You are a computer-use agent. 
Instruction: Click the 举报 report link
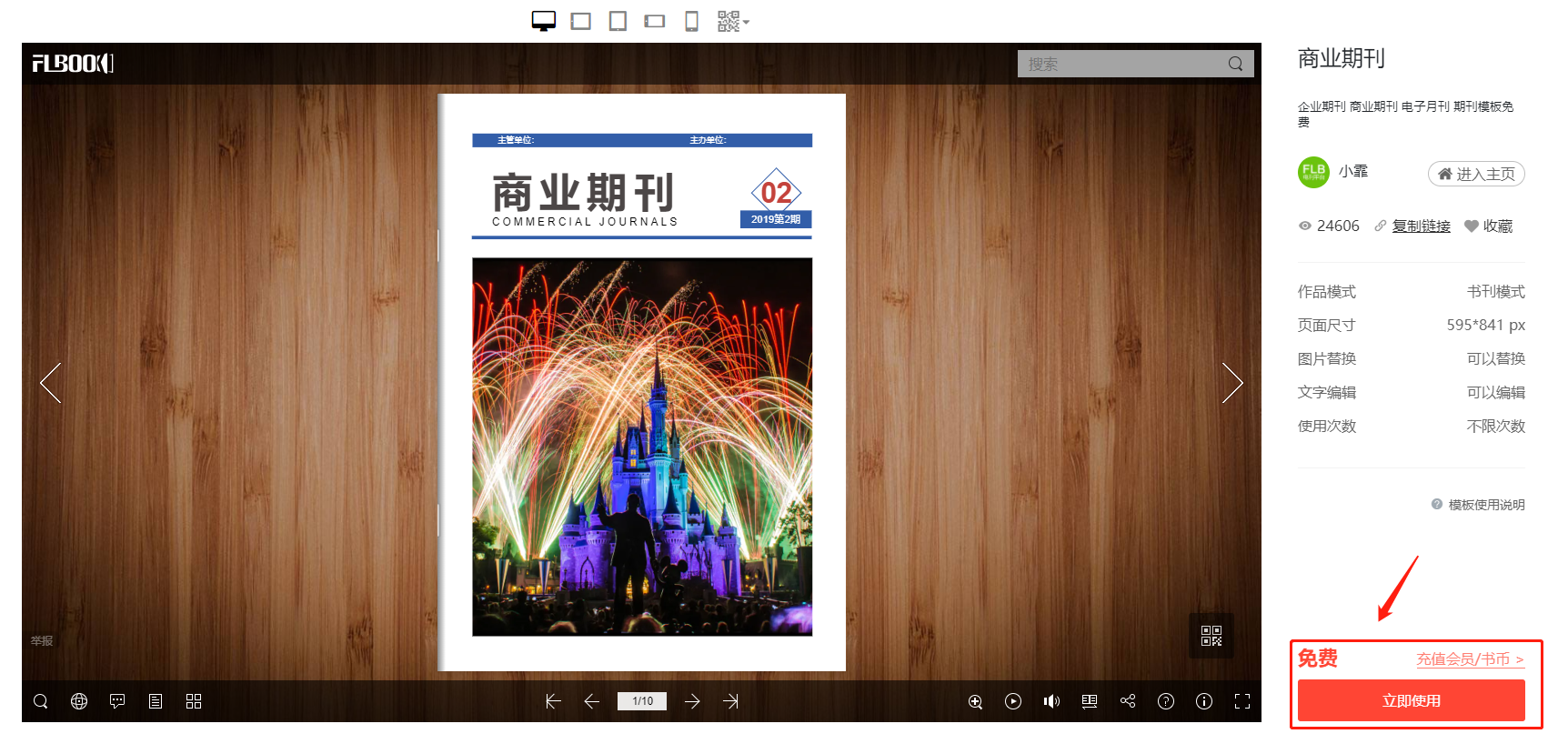click(x=42, y=641)
